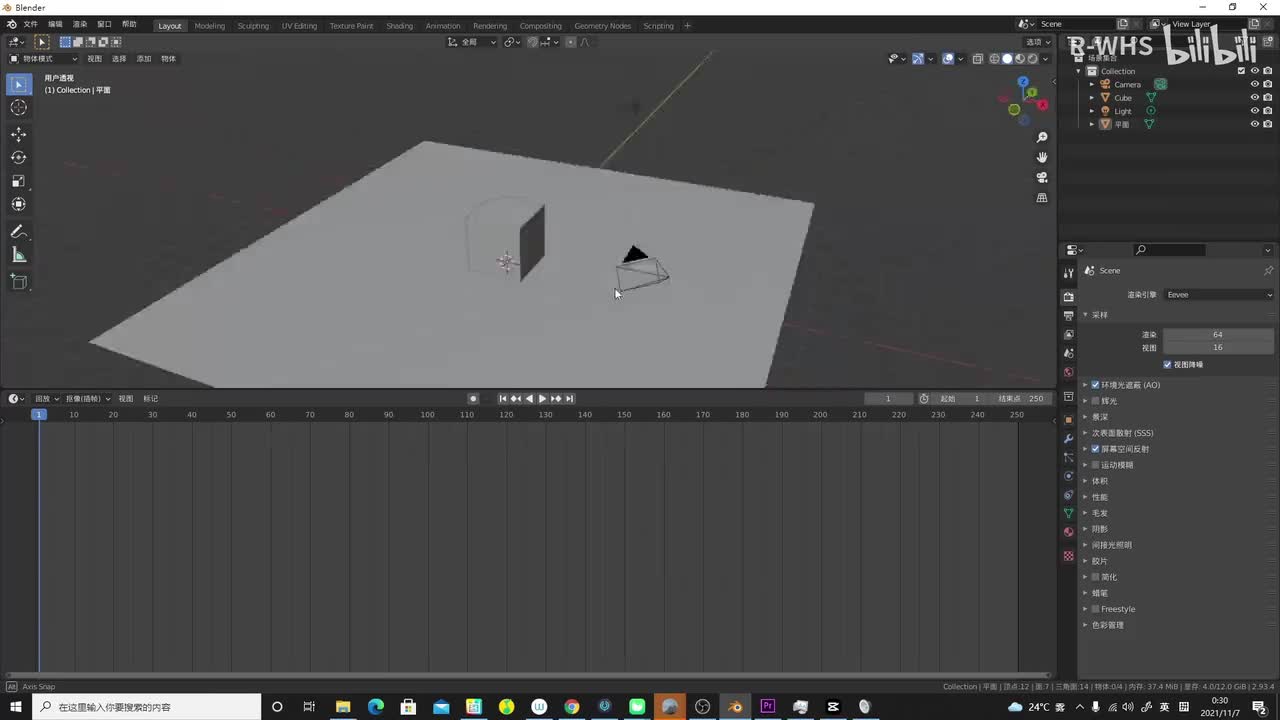
Task: Open the World properties tab
Action: pyautogui.click(x=1068, y=372)
